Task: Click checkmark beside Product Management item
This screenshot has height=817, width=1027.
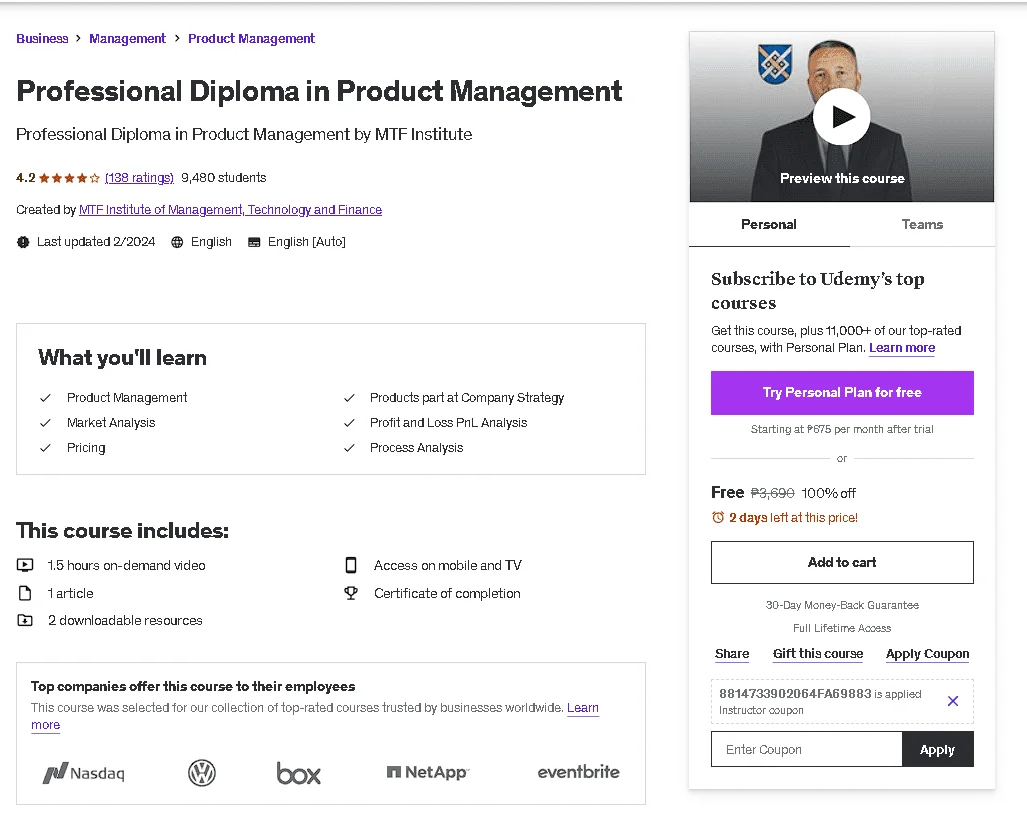Action: (45, 398)
